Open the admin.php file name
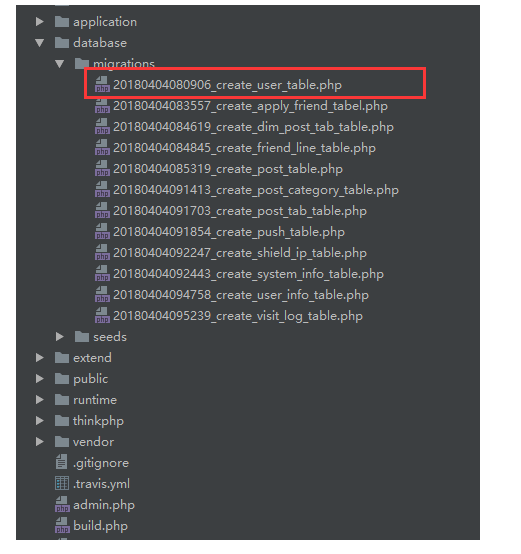Screen dimensions: 521x554 pyautogui.click(x=104, y=505)
